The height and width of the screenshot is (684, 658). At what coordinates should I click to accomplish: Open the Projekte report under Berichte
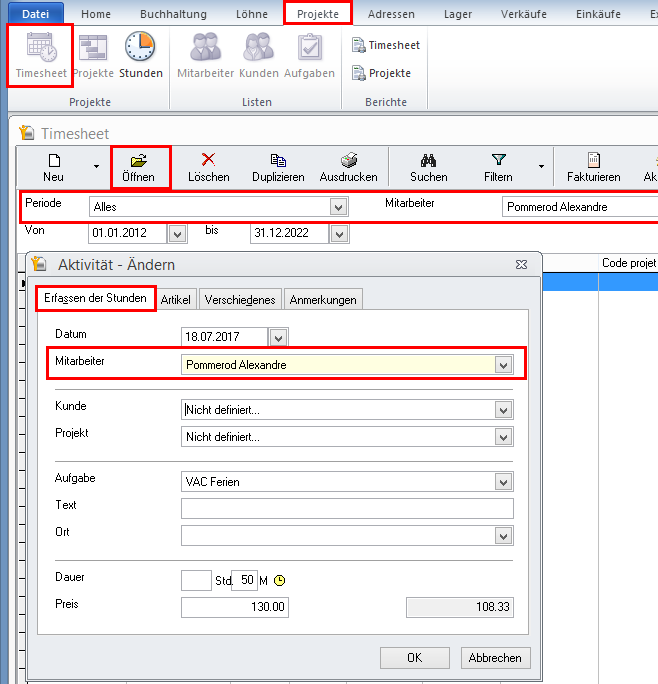tap(381, 73)
